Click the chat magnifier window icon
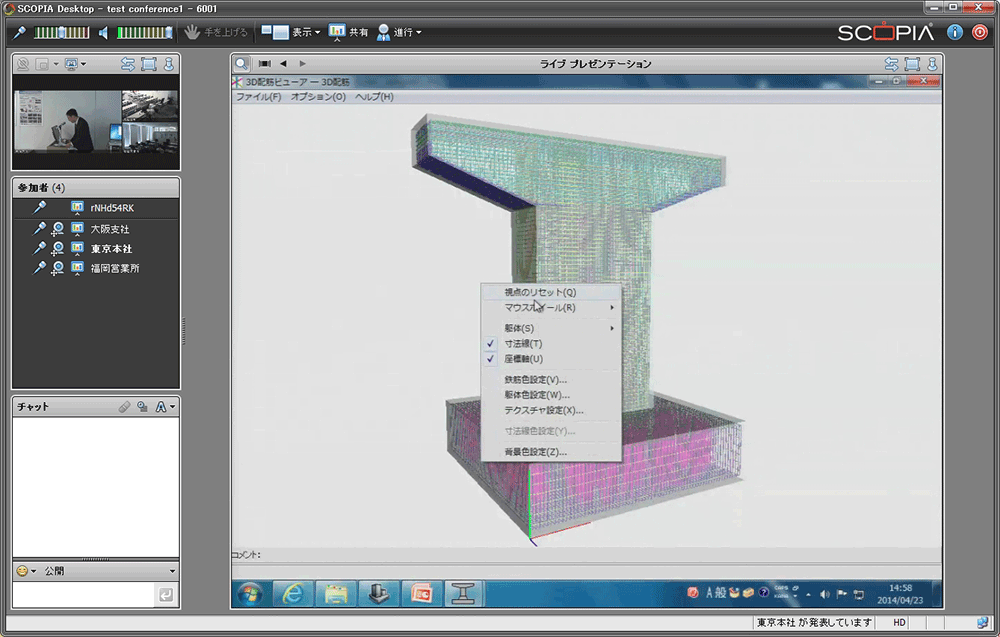This screenshot has height=637, width=1000. click(142, 407)
